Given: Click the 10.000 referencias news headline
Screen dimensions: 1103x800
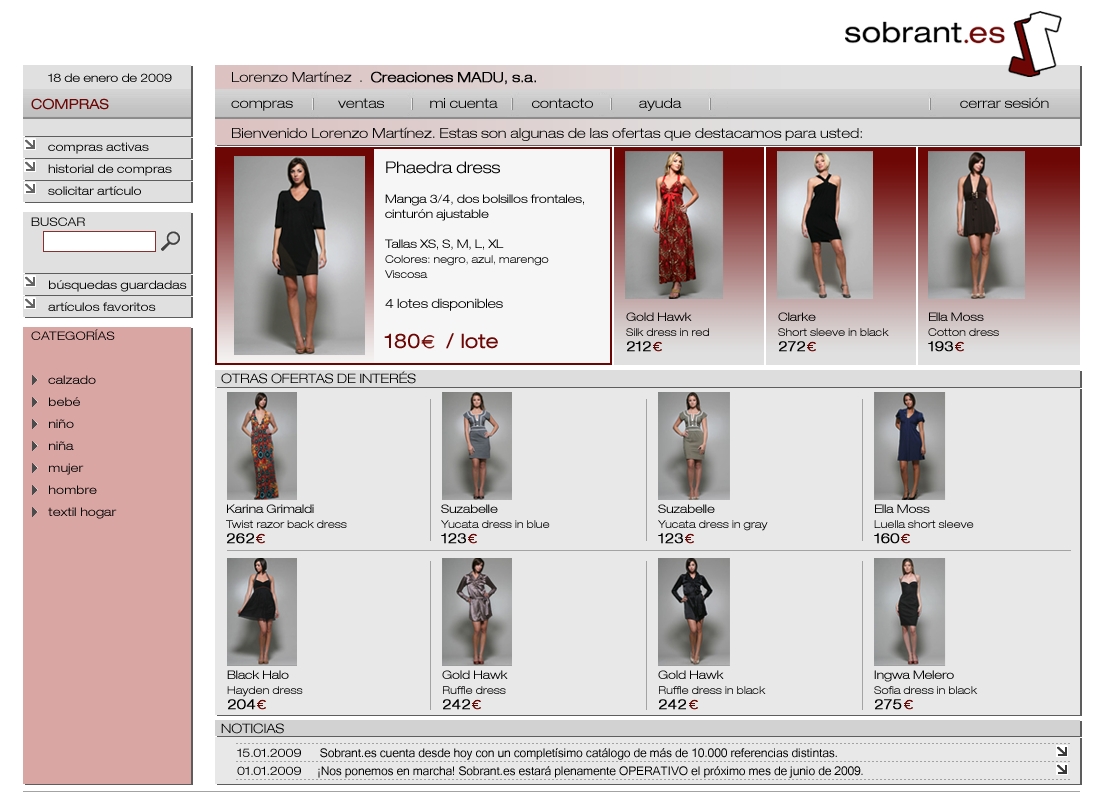Looking at the screenshot, I should click(x=578, y=753).
